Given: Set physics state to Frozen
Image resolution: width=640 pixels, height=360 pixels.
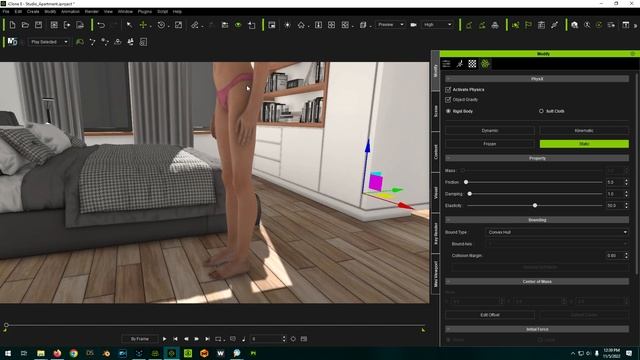Looking at the screenshot, I should pyautogui.click(x=490, y=144).
